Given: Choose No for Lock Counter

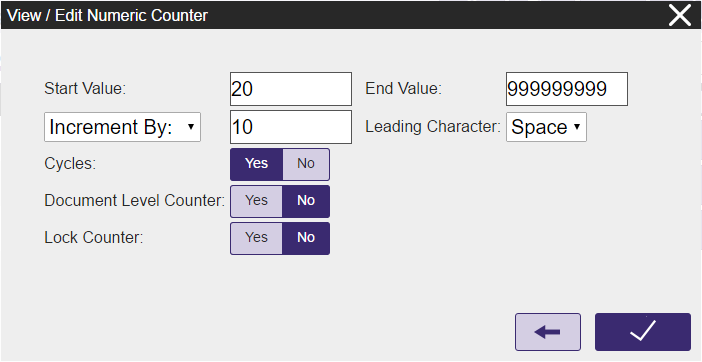Looking at the screenshot, I should tap(306, 238).
